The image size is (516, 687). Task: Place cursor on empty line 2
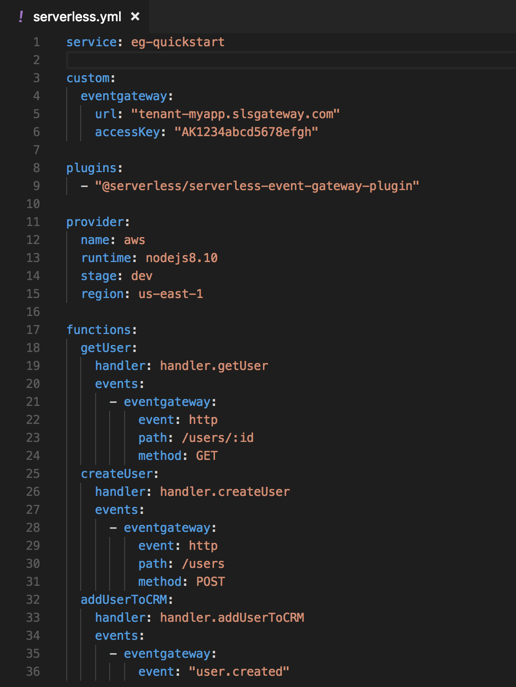[x=291, y=60]
